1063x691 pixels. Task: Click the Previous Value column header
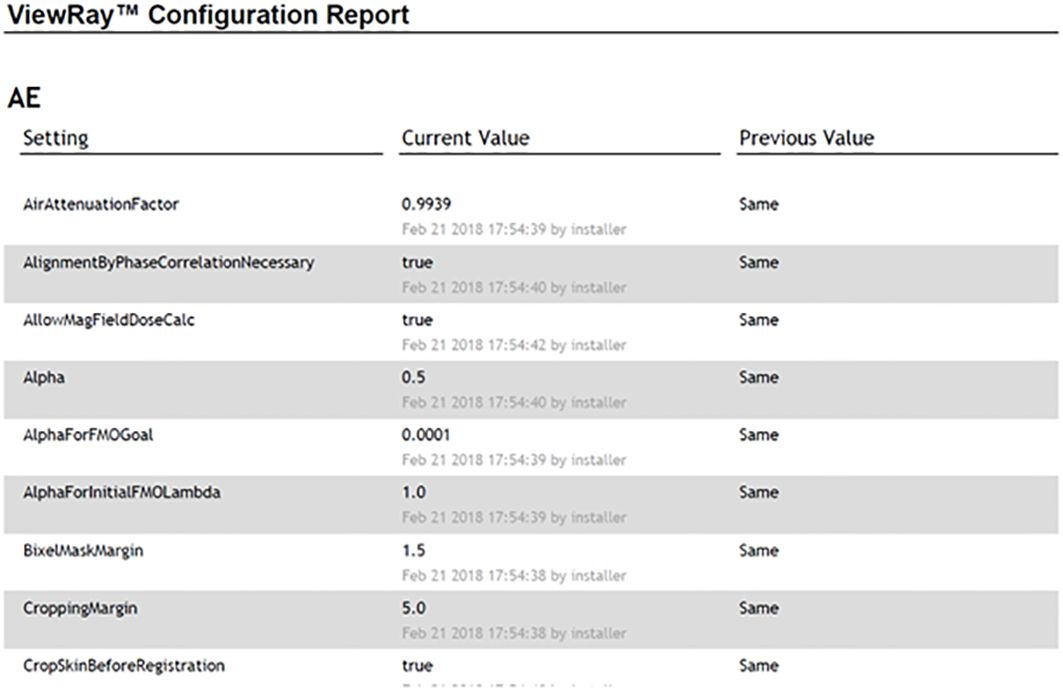(x=807, y=138)
